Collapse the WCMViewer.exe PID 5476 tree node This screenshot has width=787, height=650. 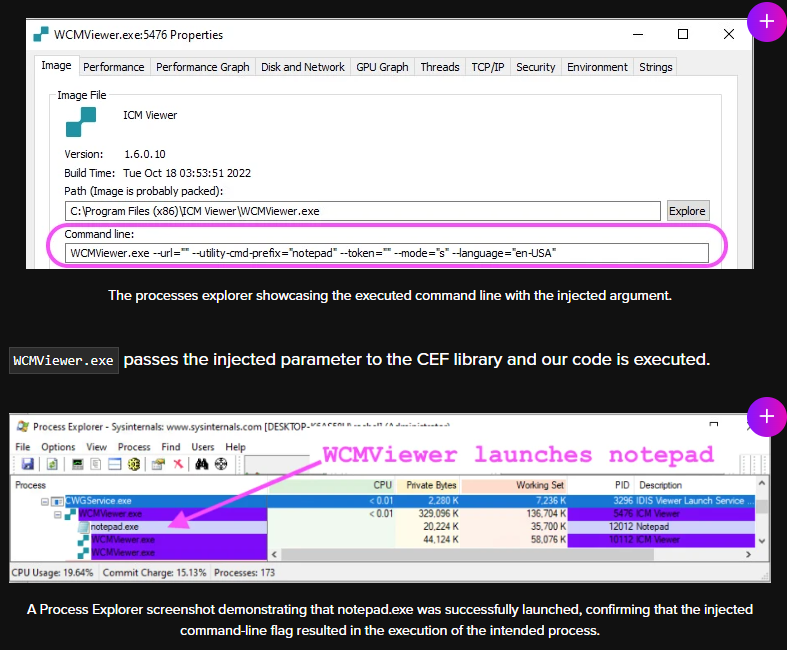click(57, 514)
